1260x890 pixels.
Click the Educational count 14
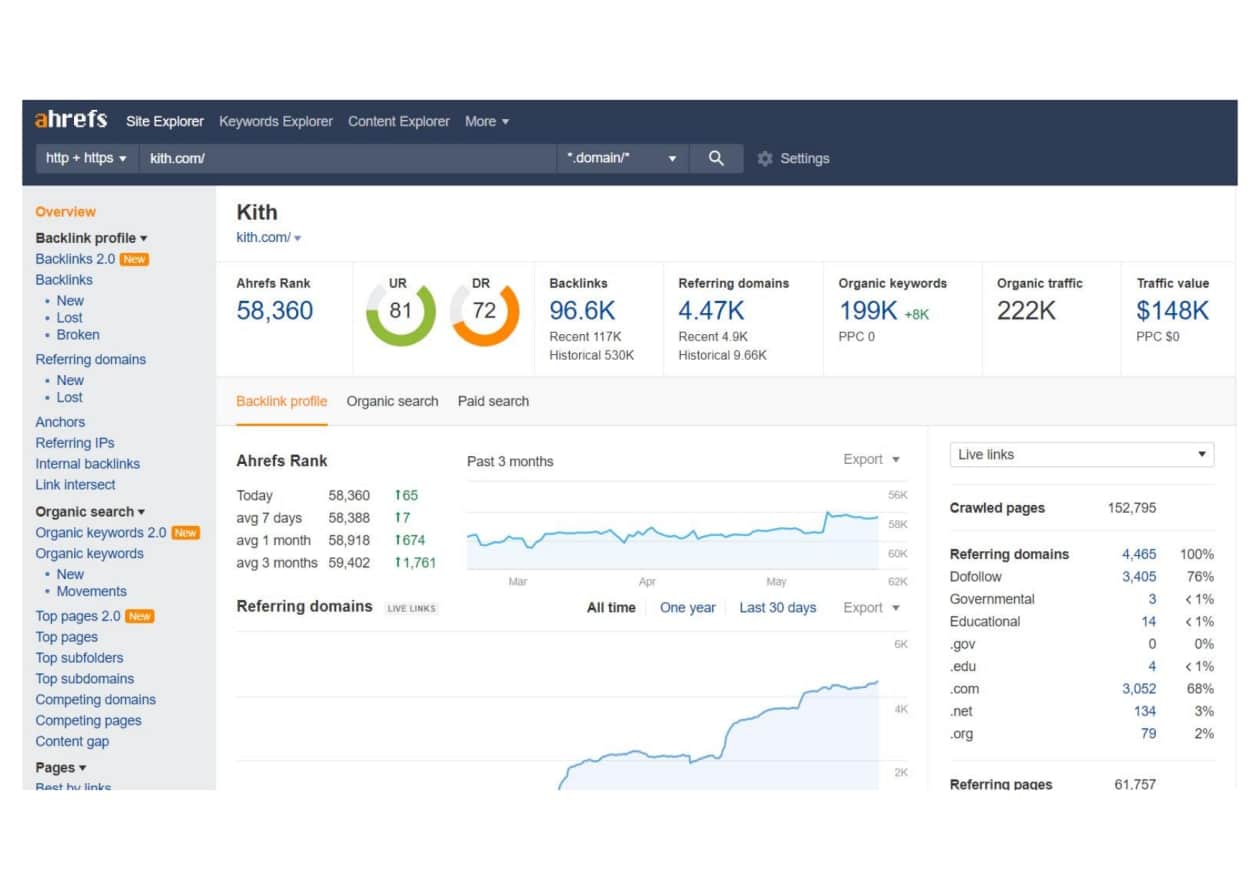[x=1149, y=622]
